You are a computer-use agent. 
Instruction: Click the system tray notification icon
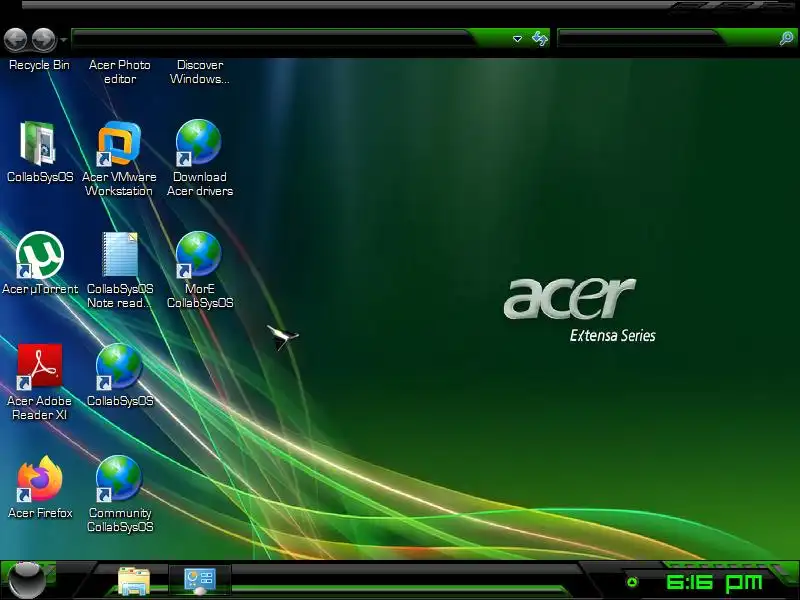[x=632, y=582]
